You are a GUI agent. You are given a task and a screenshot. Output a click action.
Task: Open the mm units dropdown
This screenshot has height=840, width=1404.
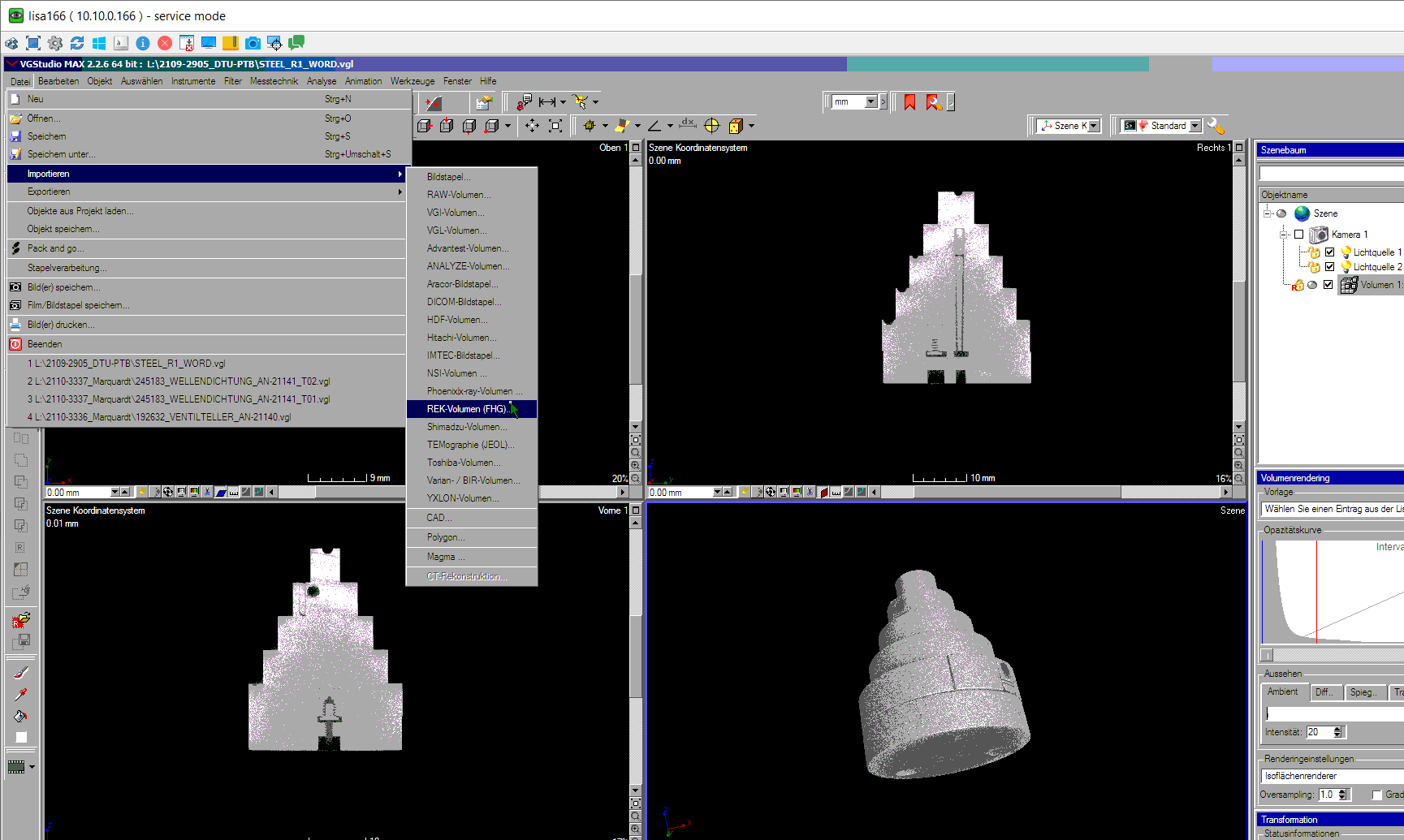[871, 102]
